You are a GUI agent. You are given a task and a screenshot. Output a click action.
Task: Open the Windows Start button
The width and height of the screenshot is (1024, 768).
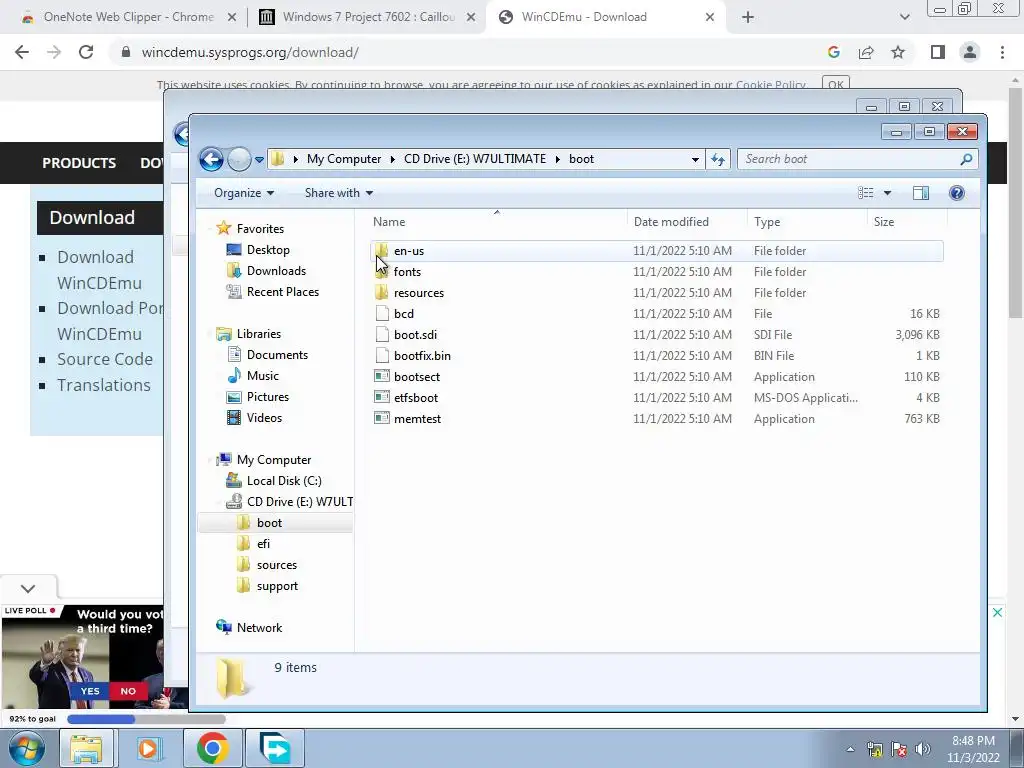[27, 748]
